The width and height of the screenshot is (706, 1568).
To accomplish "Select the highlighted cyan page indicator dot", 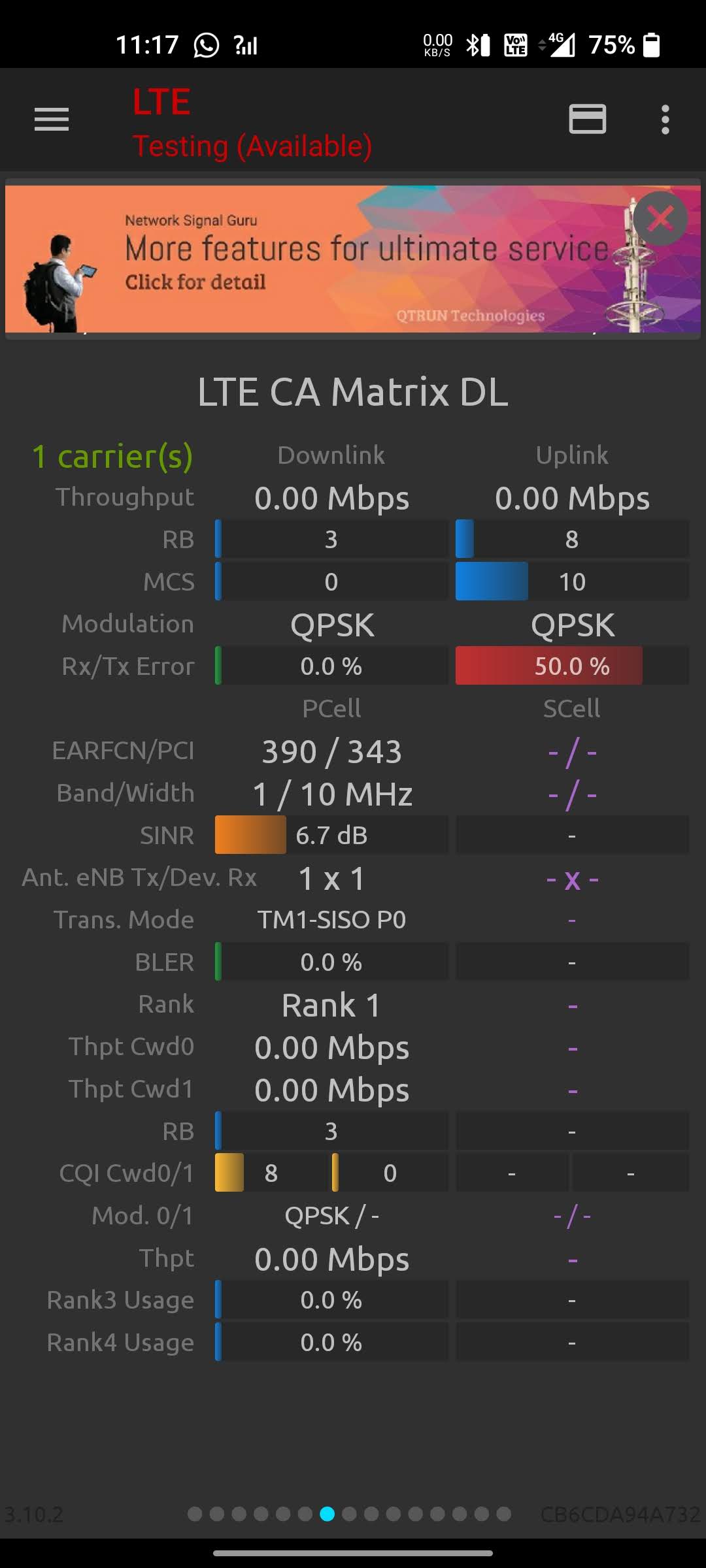I will (x=328, y=1514).
